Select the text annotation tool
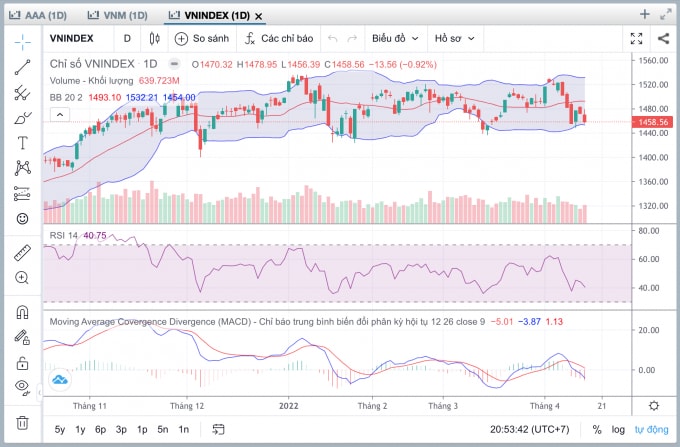680x447 pixels. tap(23, 143)
